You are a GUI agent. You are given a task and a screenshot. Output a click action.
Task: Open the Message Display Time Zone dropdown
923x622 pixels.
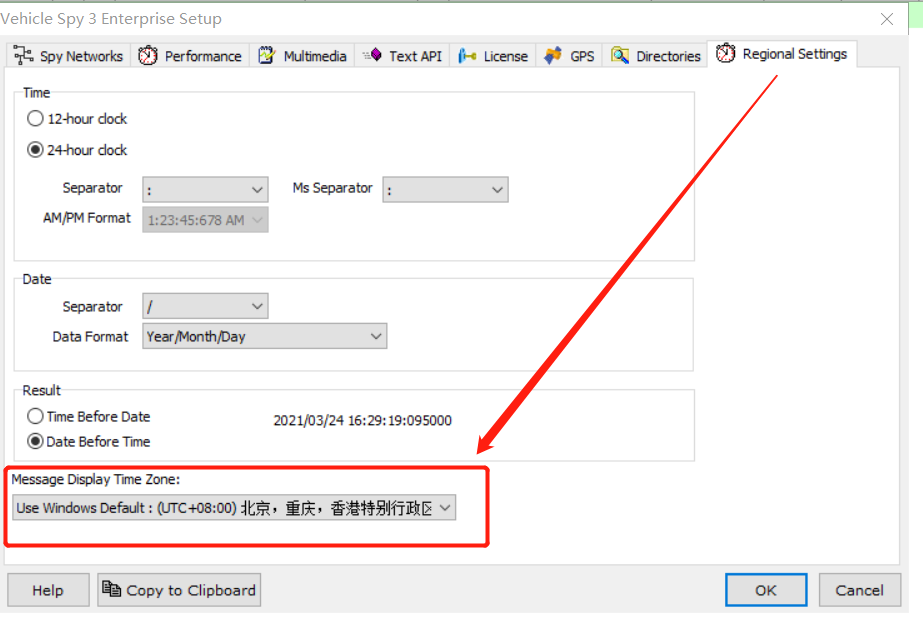pos(234,507)
